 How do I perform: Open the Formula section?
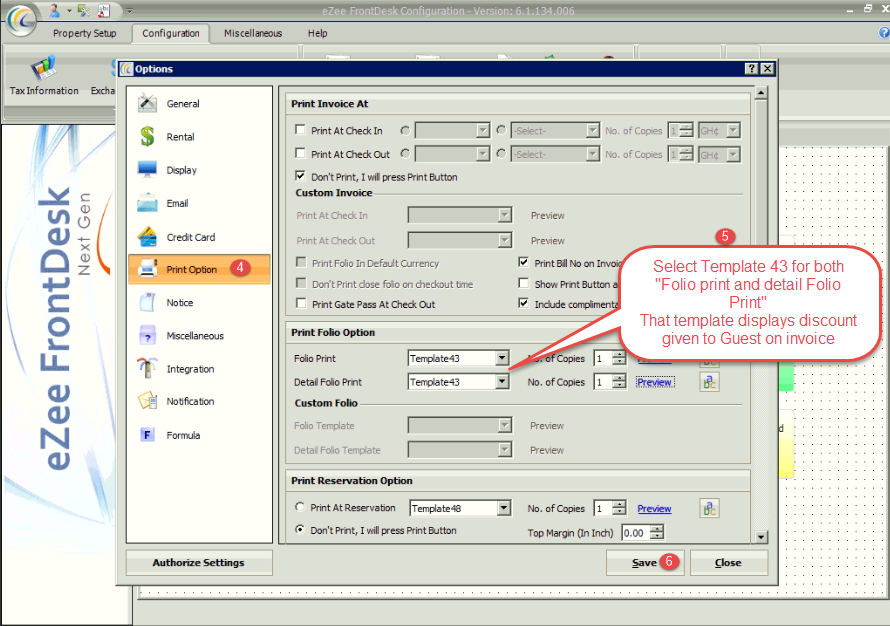(182, 435)
